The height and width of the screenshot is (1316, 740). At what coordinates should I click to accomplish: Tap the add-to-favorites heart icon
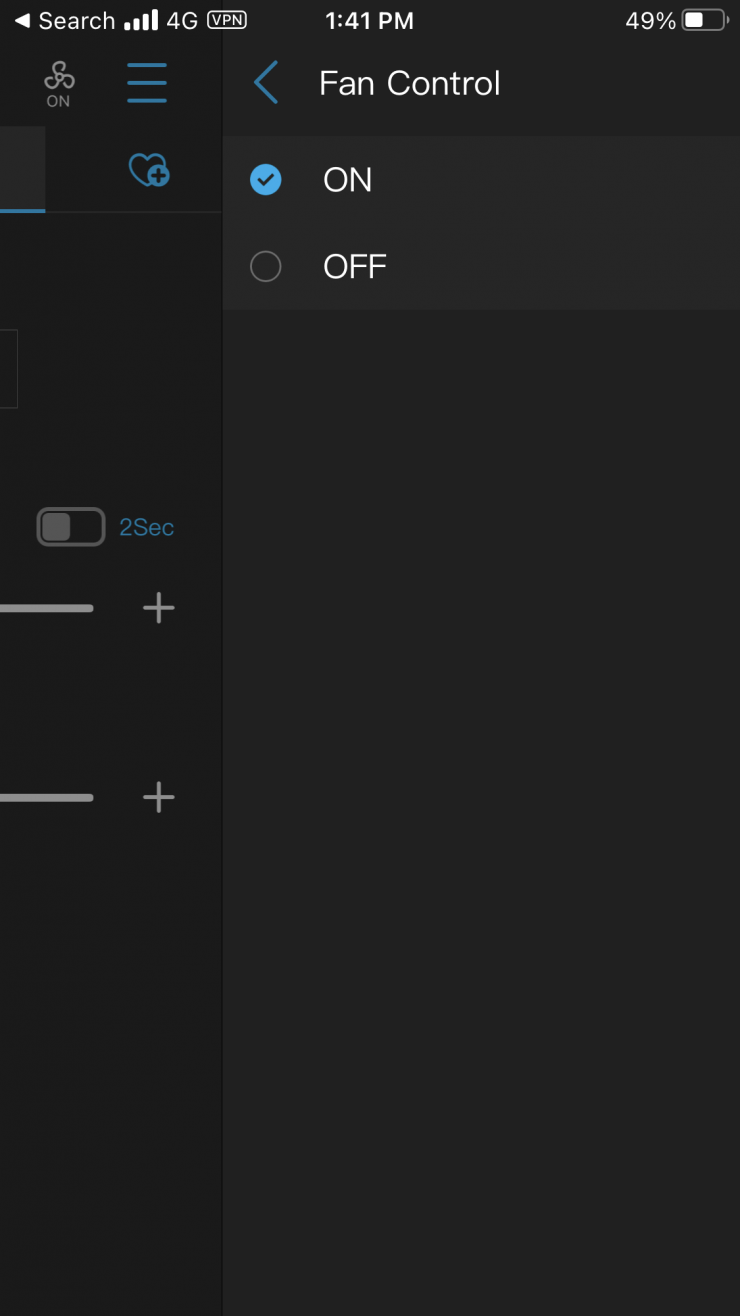149,170
